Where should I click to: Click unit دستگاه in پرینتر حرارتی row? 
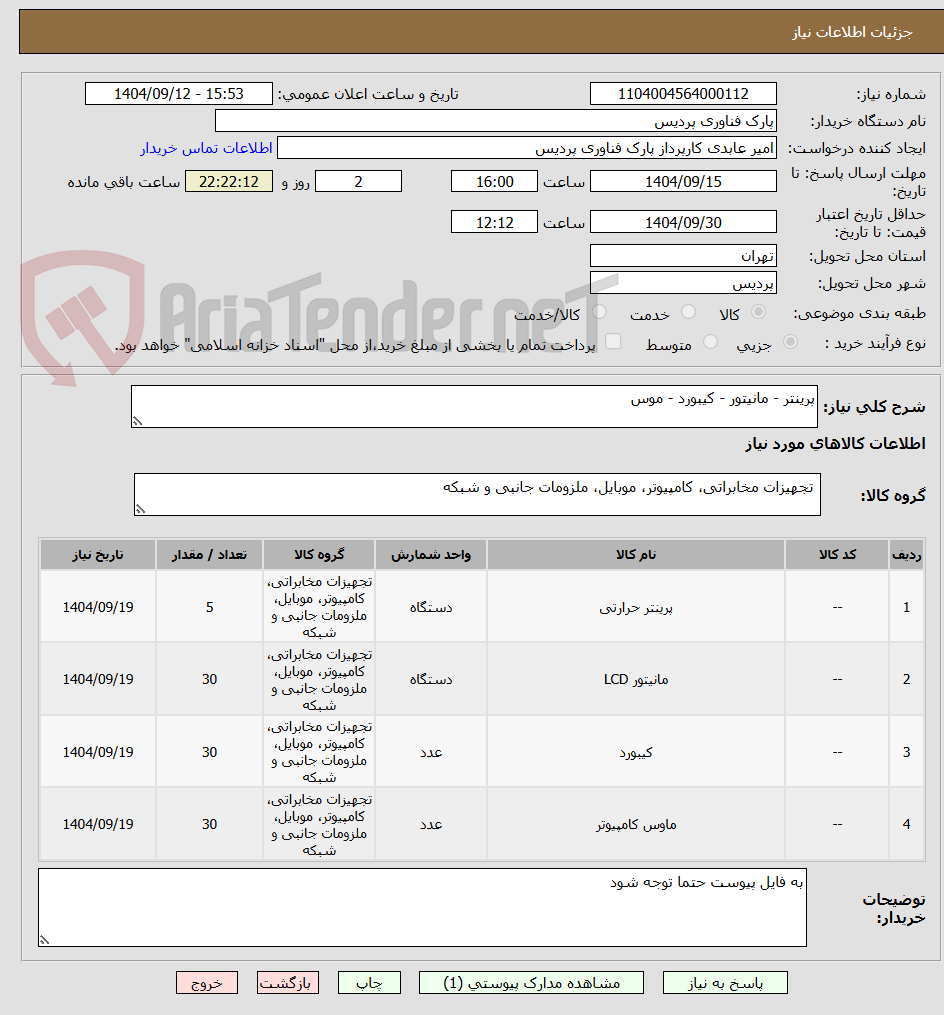431,607
